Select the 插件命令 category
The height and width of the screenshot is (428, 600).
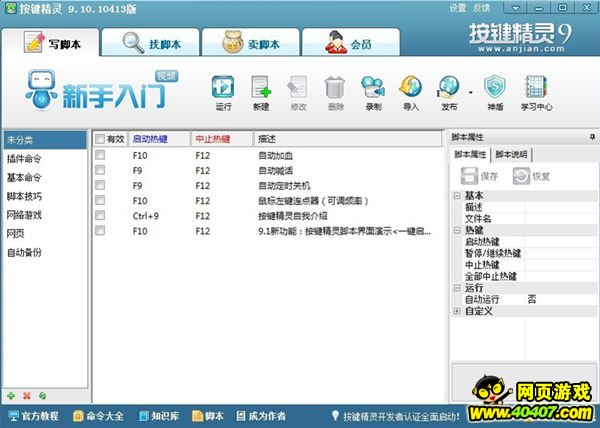45,159
